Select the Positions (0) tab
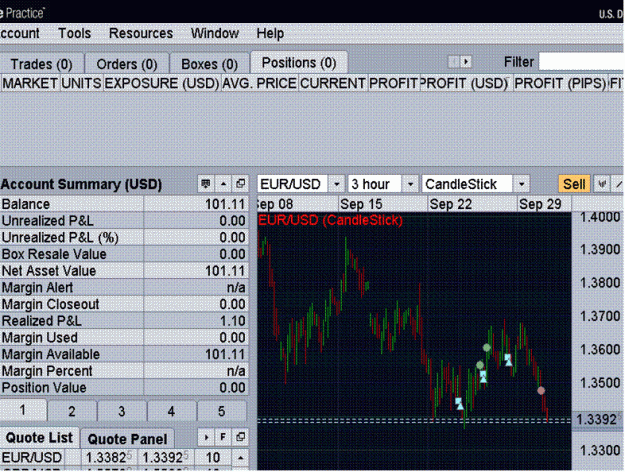Screen dimensions: 625x472 point(299,63)
